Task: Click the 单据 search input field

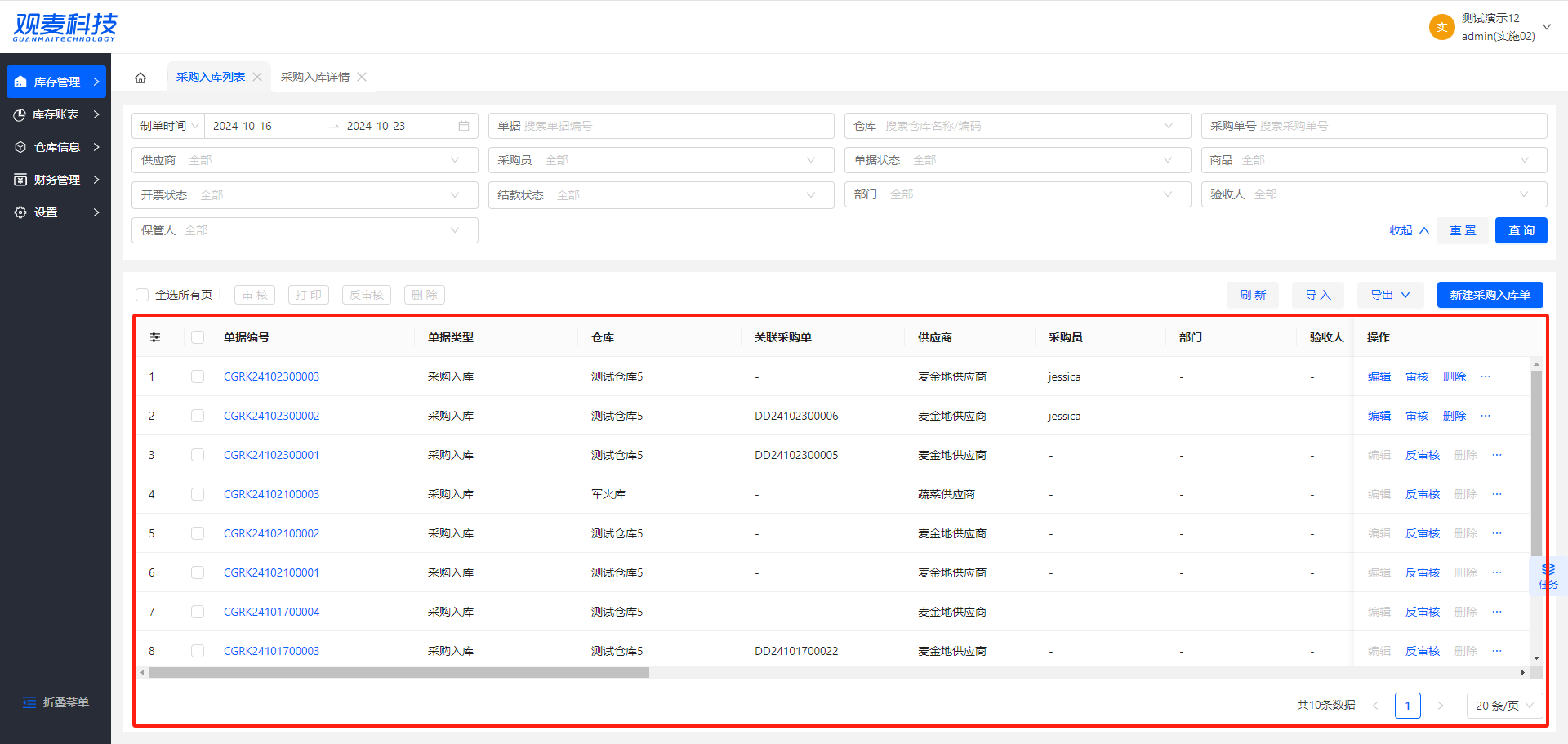Action: pos(661,126)
